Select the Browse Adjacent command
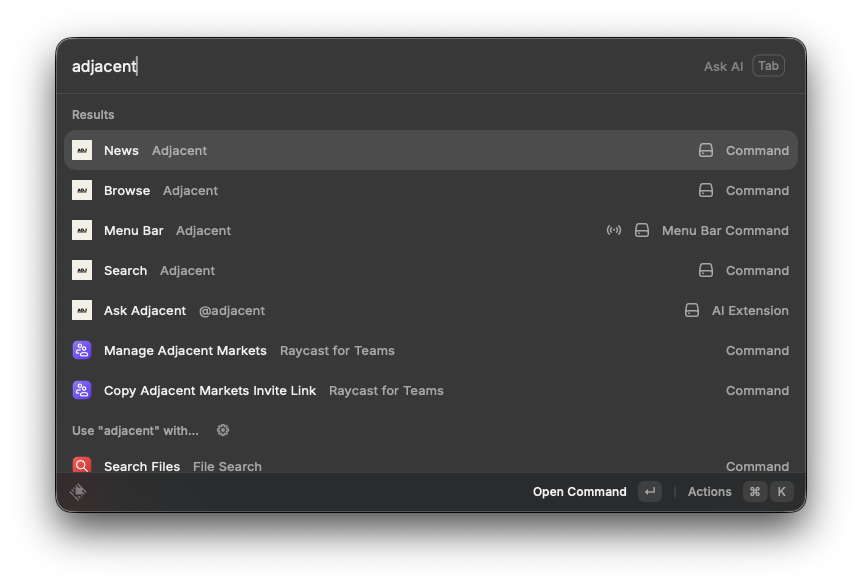 pos(431,190)
